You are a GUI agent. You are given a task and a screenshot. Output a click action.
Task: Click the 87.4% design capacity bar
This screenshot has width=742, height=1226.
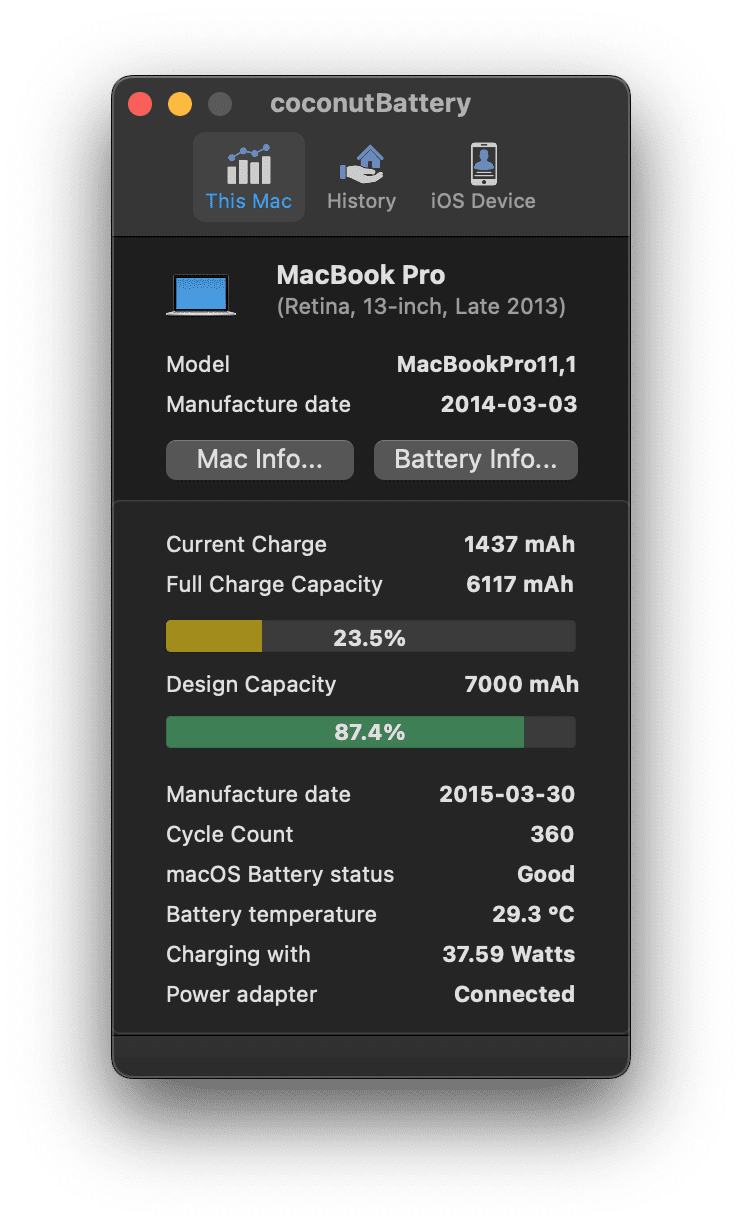click(371, 732)
